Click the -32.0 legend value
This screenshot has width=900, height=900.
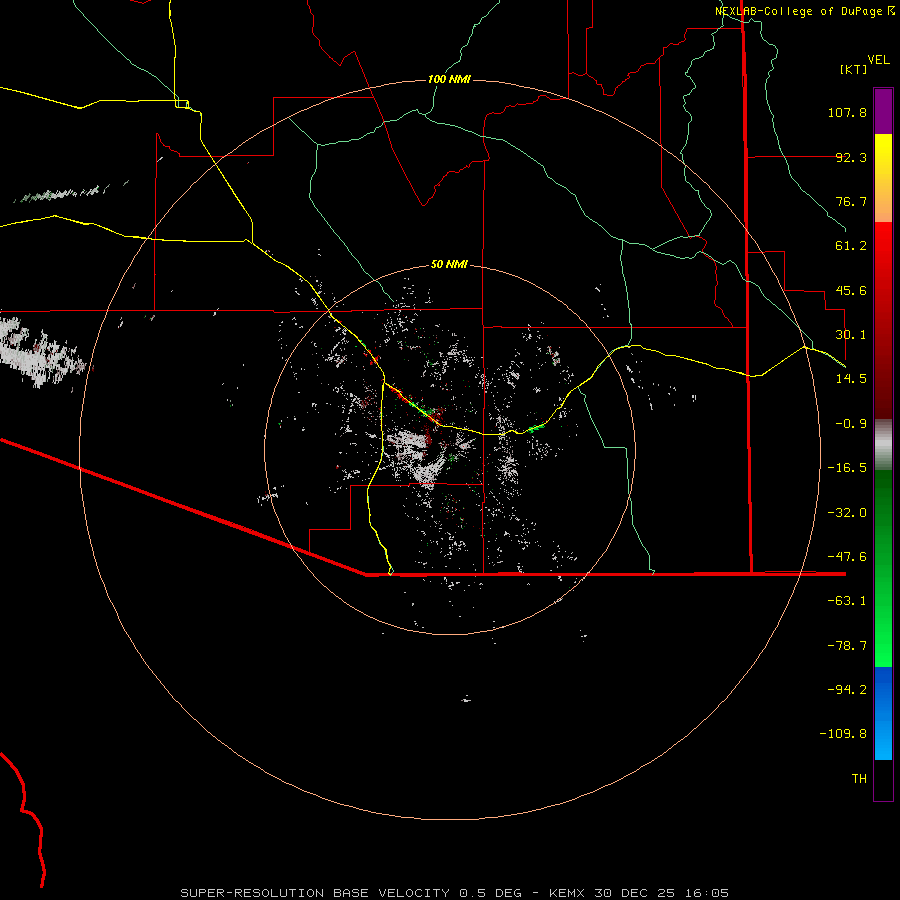tap(847, 513)
